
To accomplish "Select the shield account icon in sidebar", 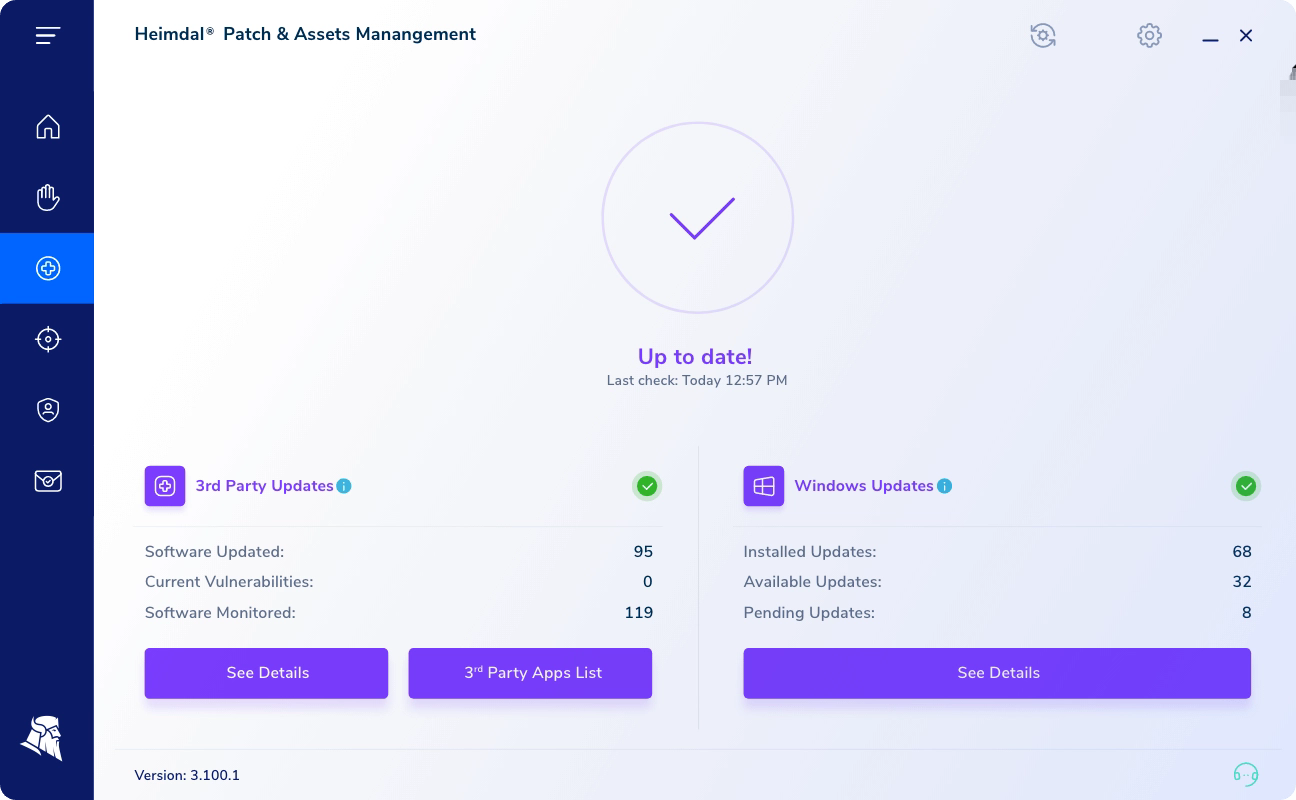I will point(47,409).
